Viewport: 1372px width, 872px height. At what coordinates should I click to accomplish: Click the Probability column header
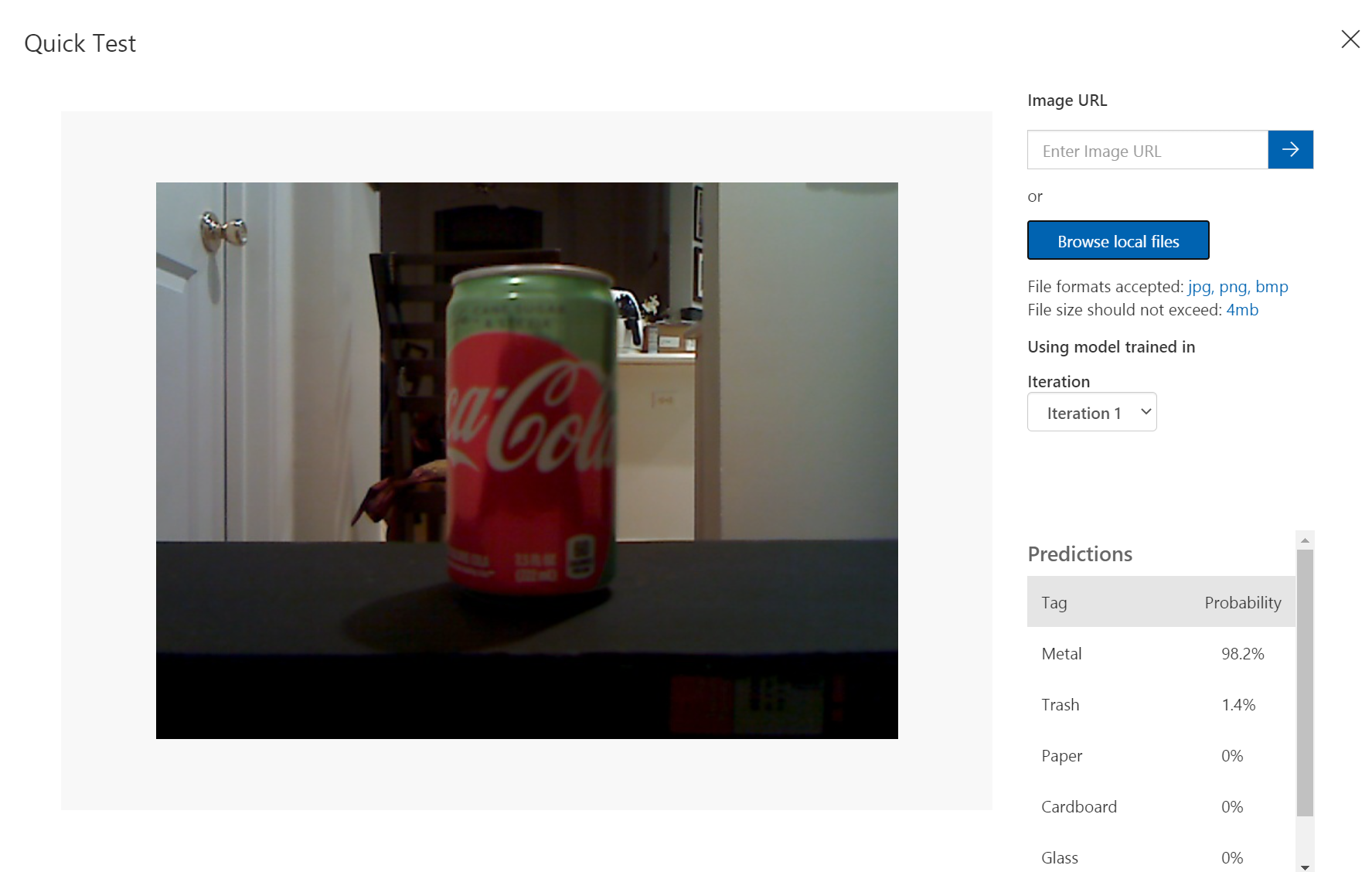(x=1243, y=603)
